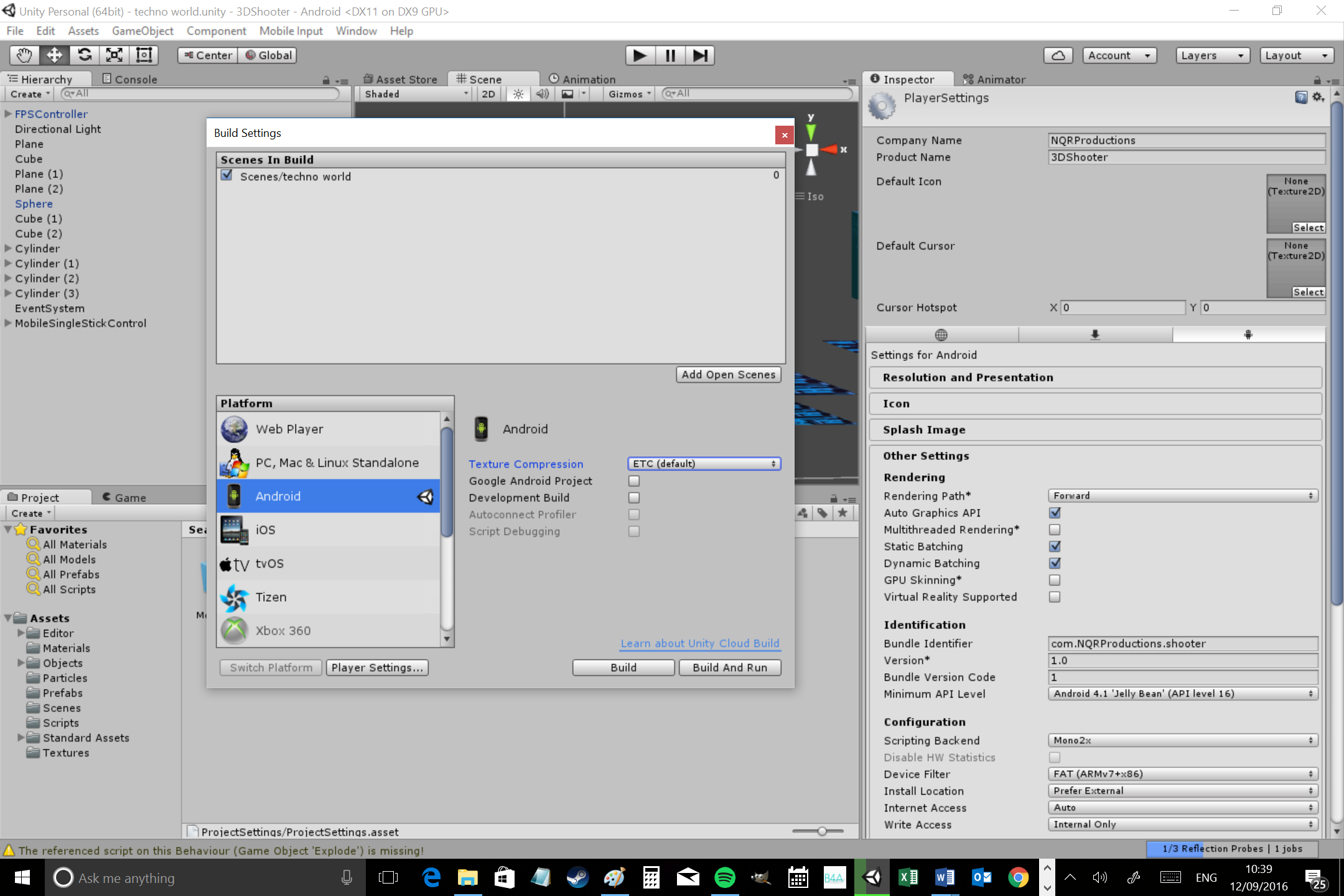Expand FPSController in the Hierarchy
Image resolution: width=1344 pixels, height=896 pixels.
(x=8, y=114)
